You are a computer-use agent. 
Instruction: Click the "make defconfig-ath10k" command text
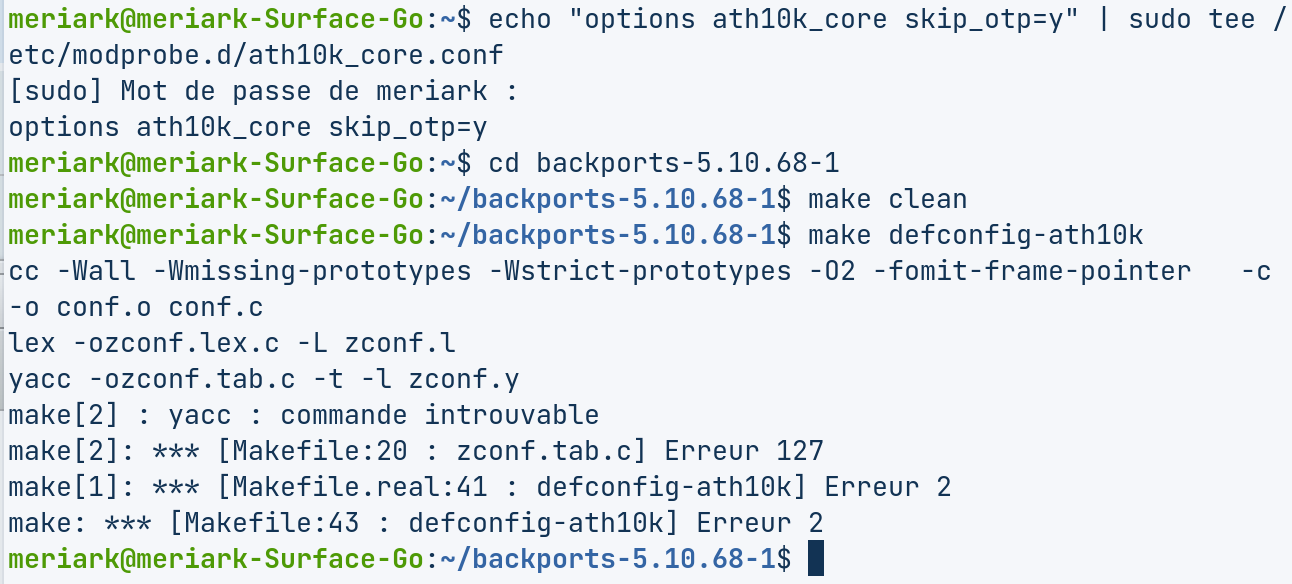coord(975,235)
